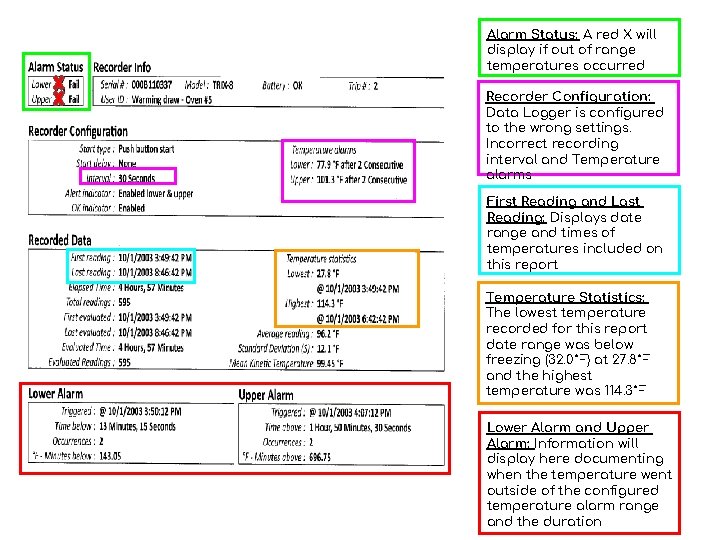Screen dimensions: 720x540
Task: Click OK indicator value 'Enabled'
Action: (x=131, y=208)
